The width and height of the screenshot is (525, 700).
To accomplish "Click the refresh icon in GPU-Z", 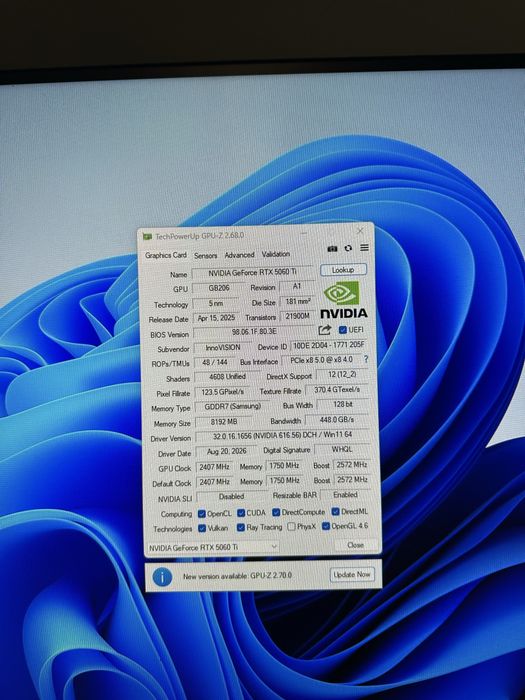I will pos(348,248).
